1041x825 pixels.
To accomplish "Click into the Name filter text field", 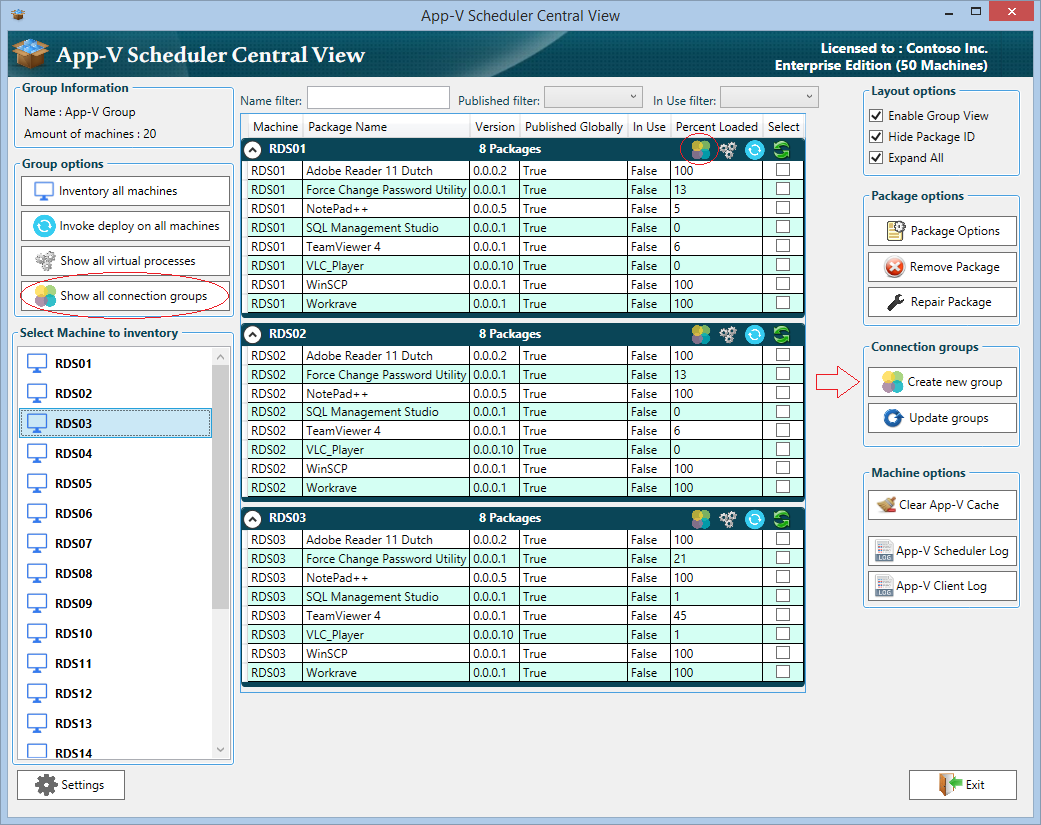I will click(x=378, y=98).
